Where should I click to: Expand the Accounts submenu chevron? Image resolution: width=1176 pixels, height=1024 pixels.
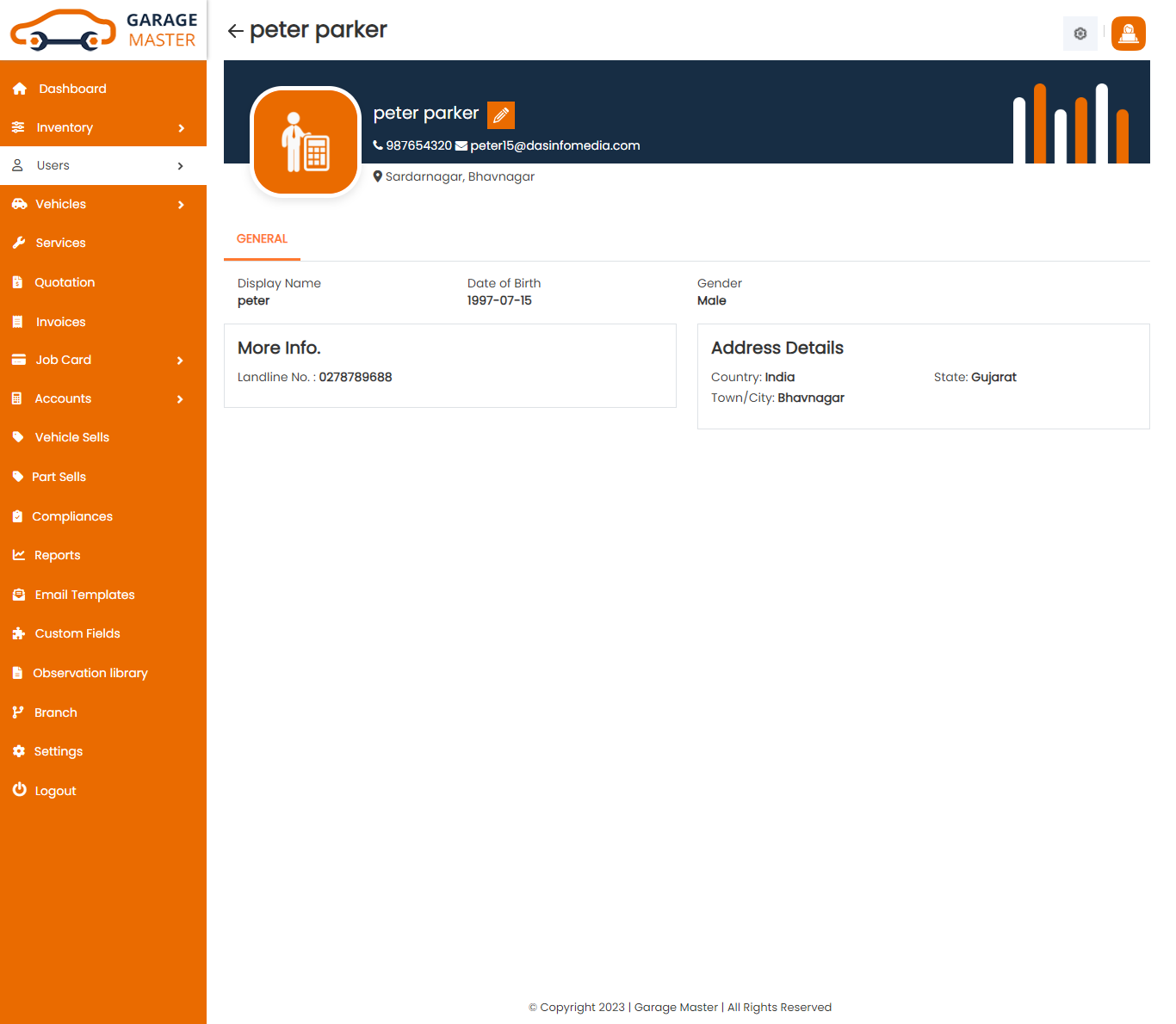coord(180,399)
